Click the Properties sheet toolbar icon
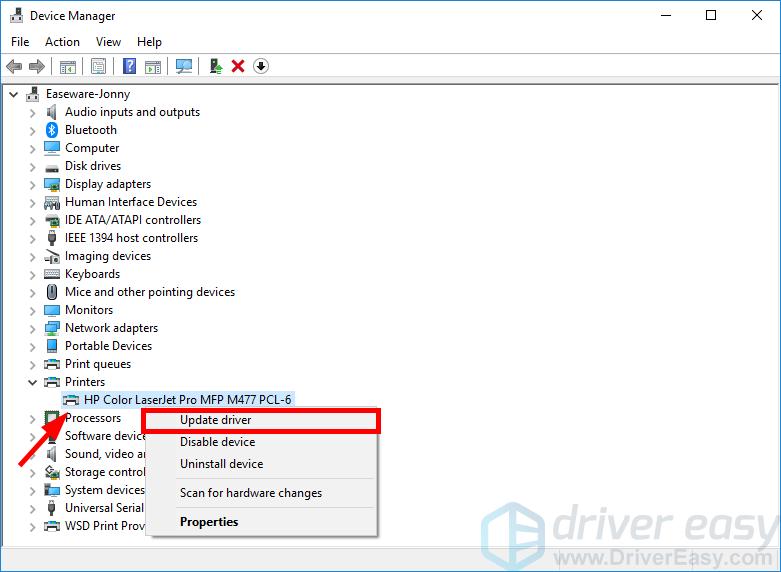Image resolution: width=781 pixels, height=572 pixels. coord(98,66)
